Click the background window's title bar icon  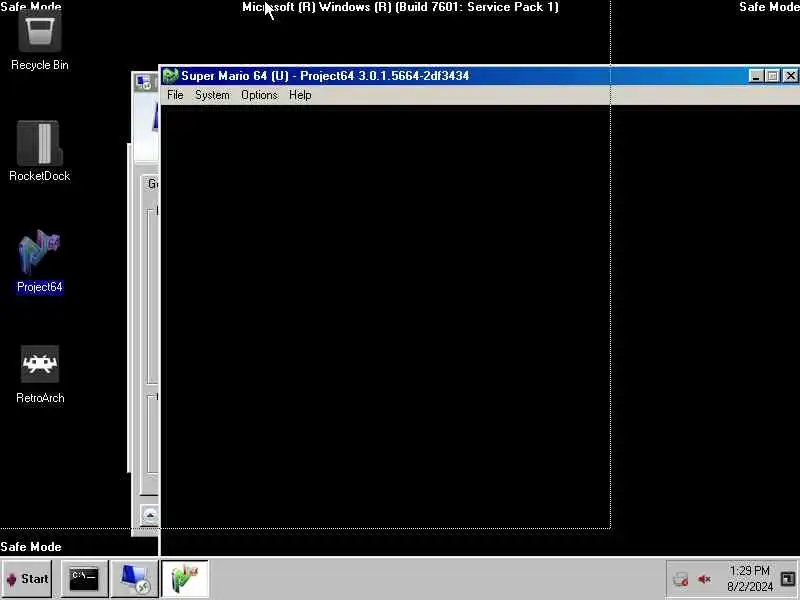point(144,82)
